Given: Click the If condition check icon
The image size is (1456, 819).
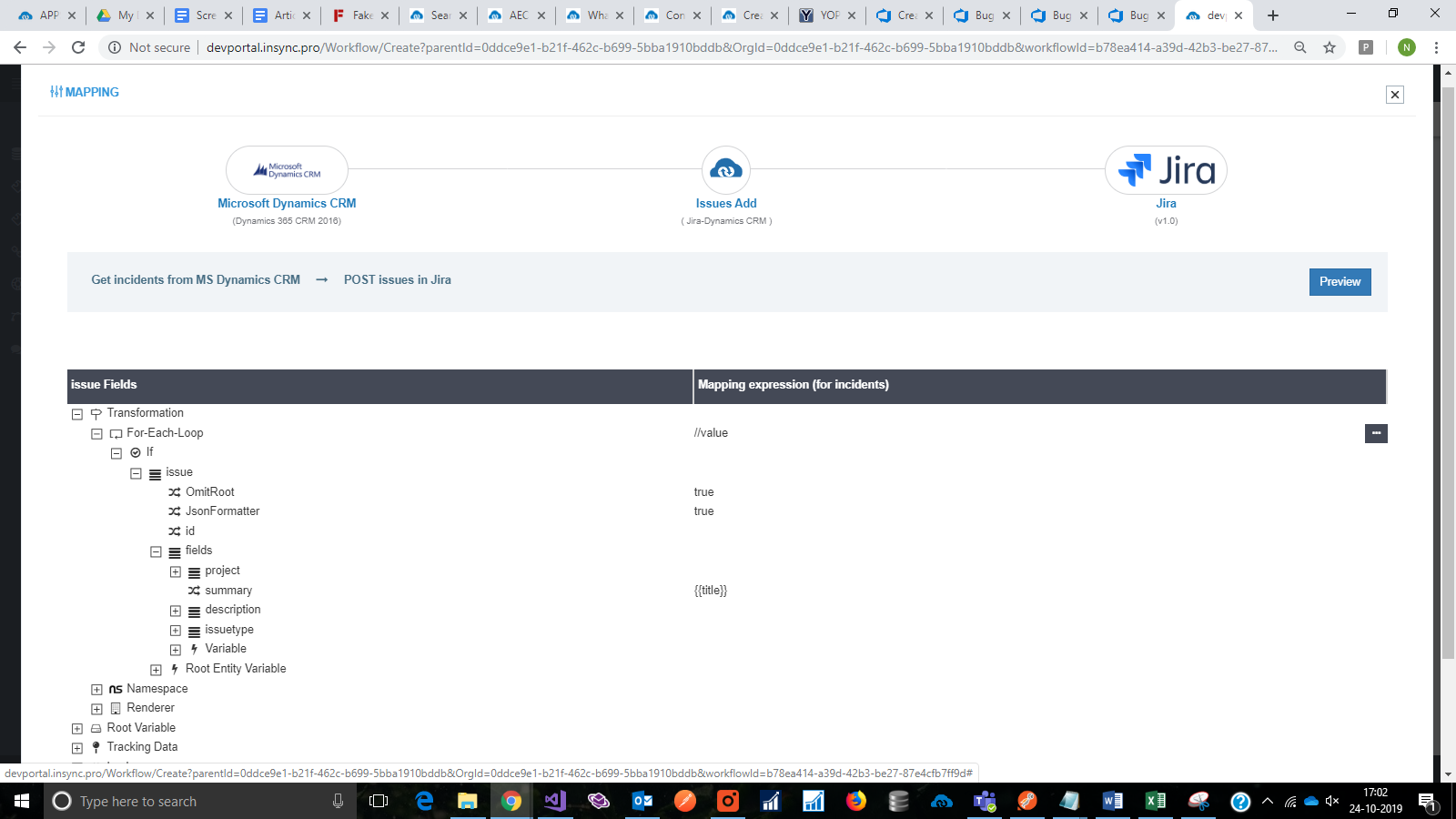Looking at the screenshot, I should 136,453.
